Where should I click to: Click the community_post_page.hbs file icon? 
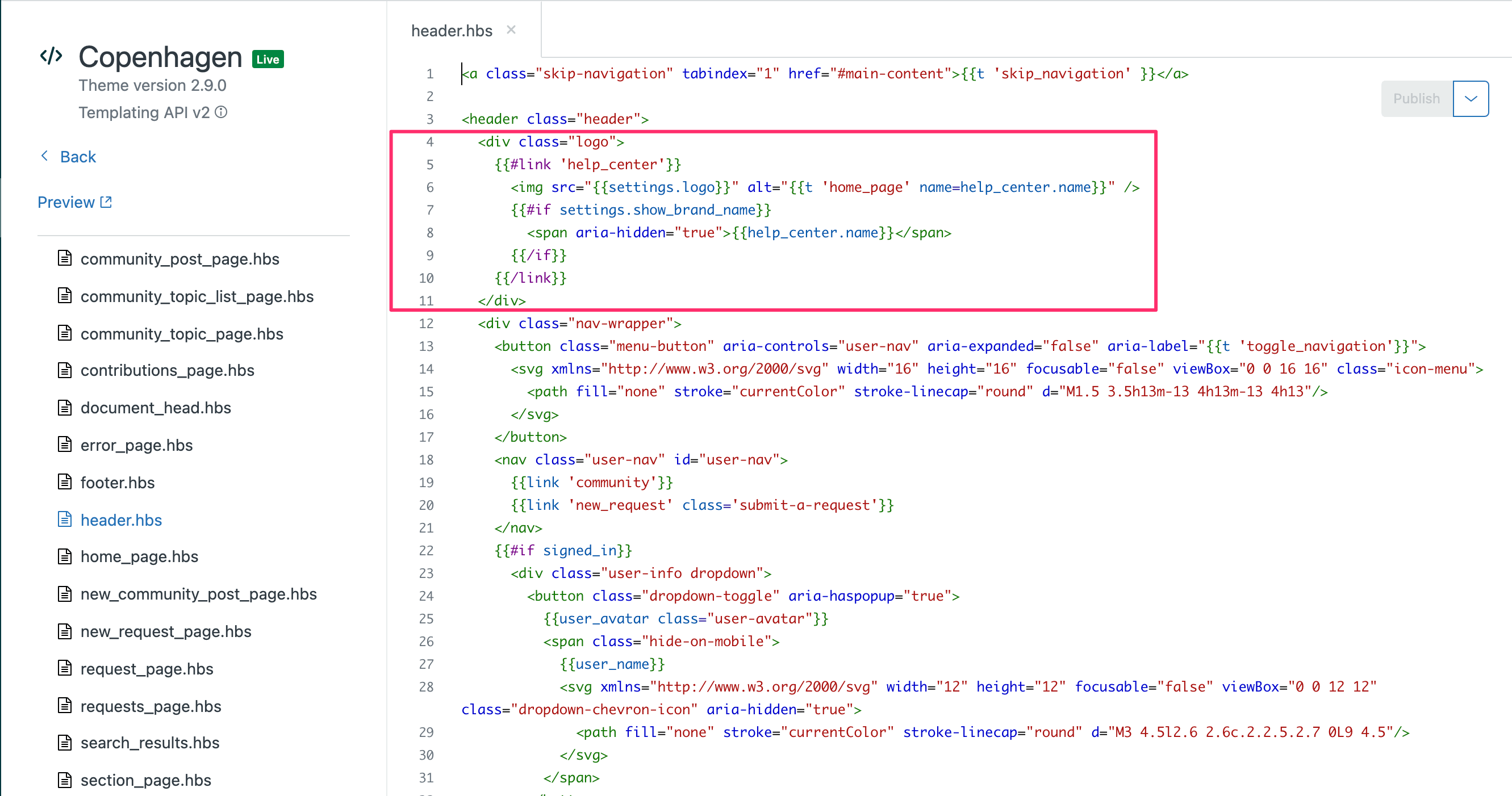(65, 258)
